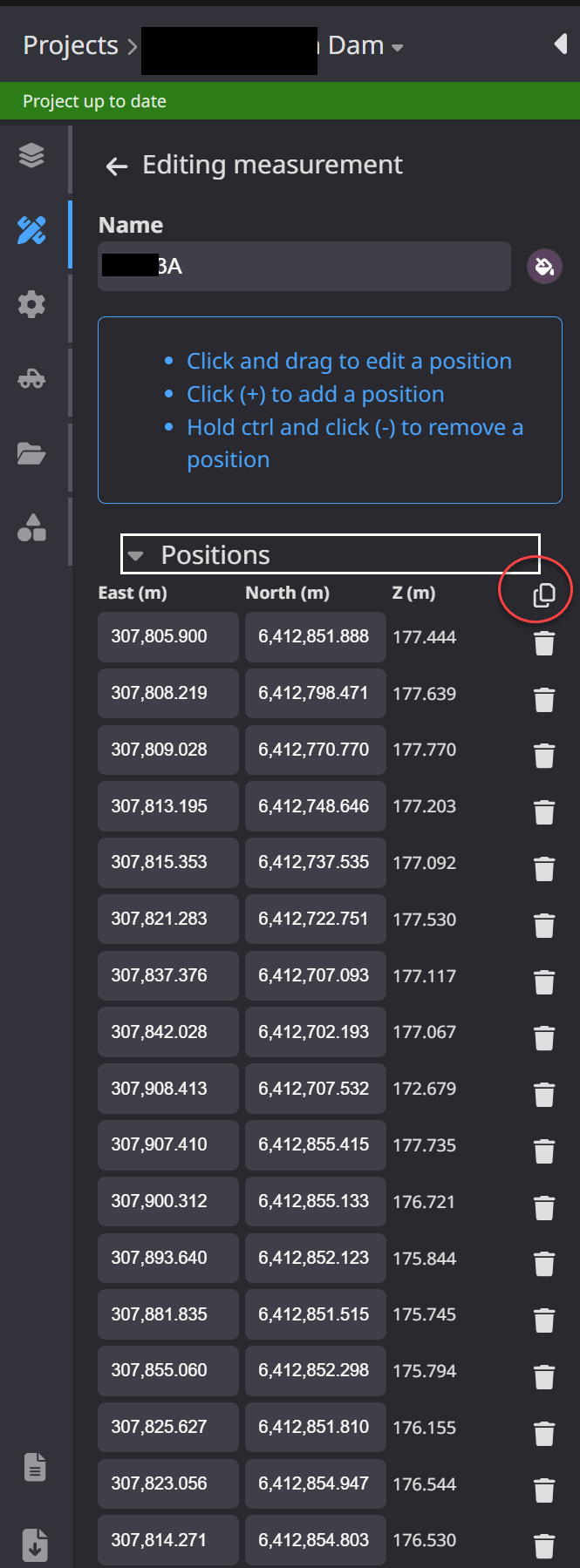
Task: Delete the position row with Z 177.444
Action: click(544, 643)
